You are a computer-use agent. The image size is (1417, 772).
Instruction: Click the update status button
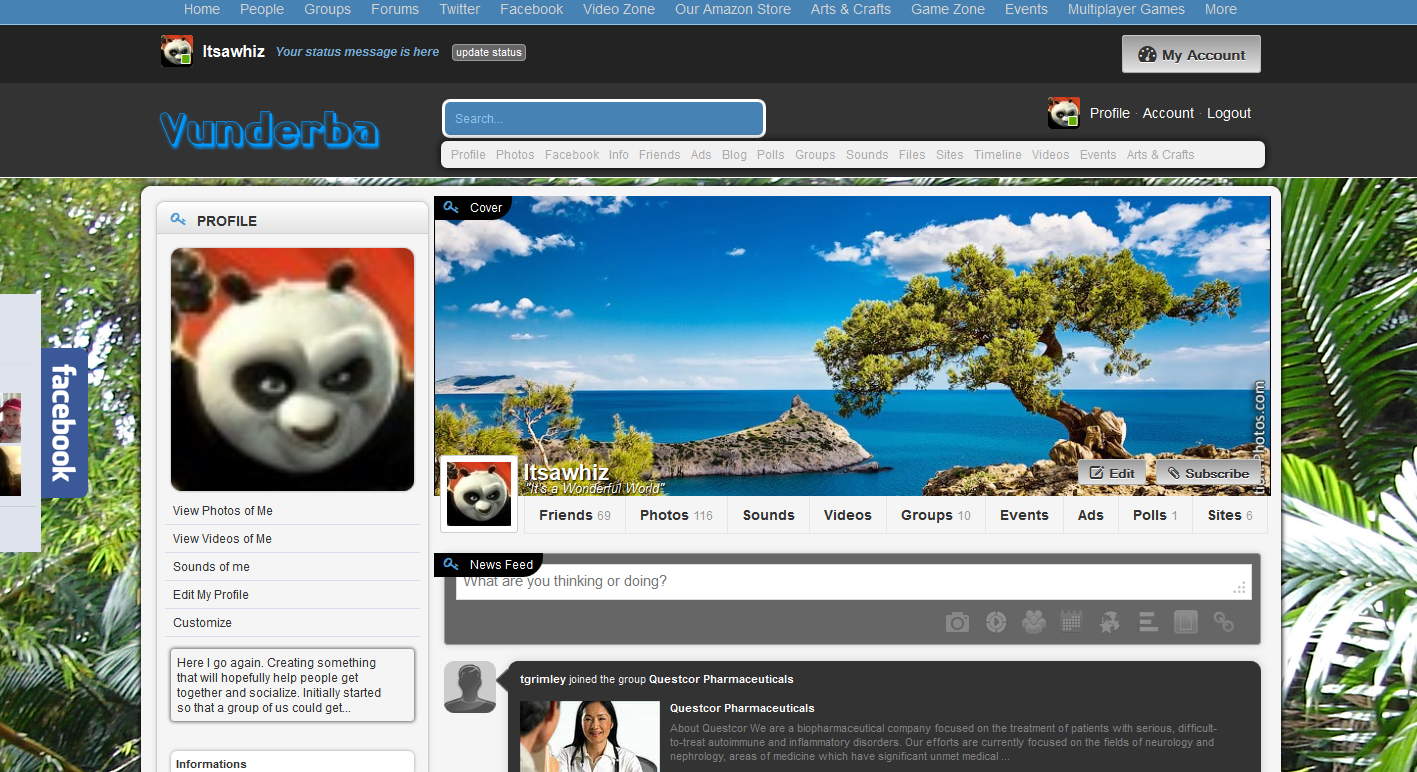489,52
